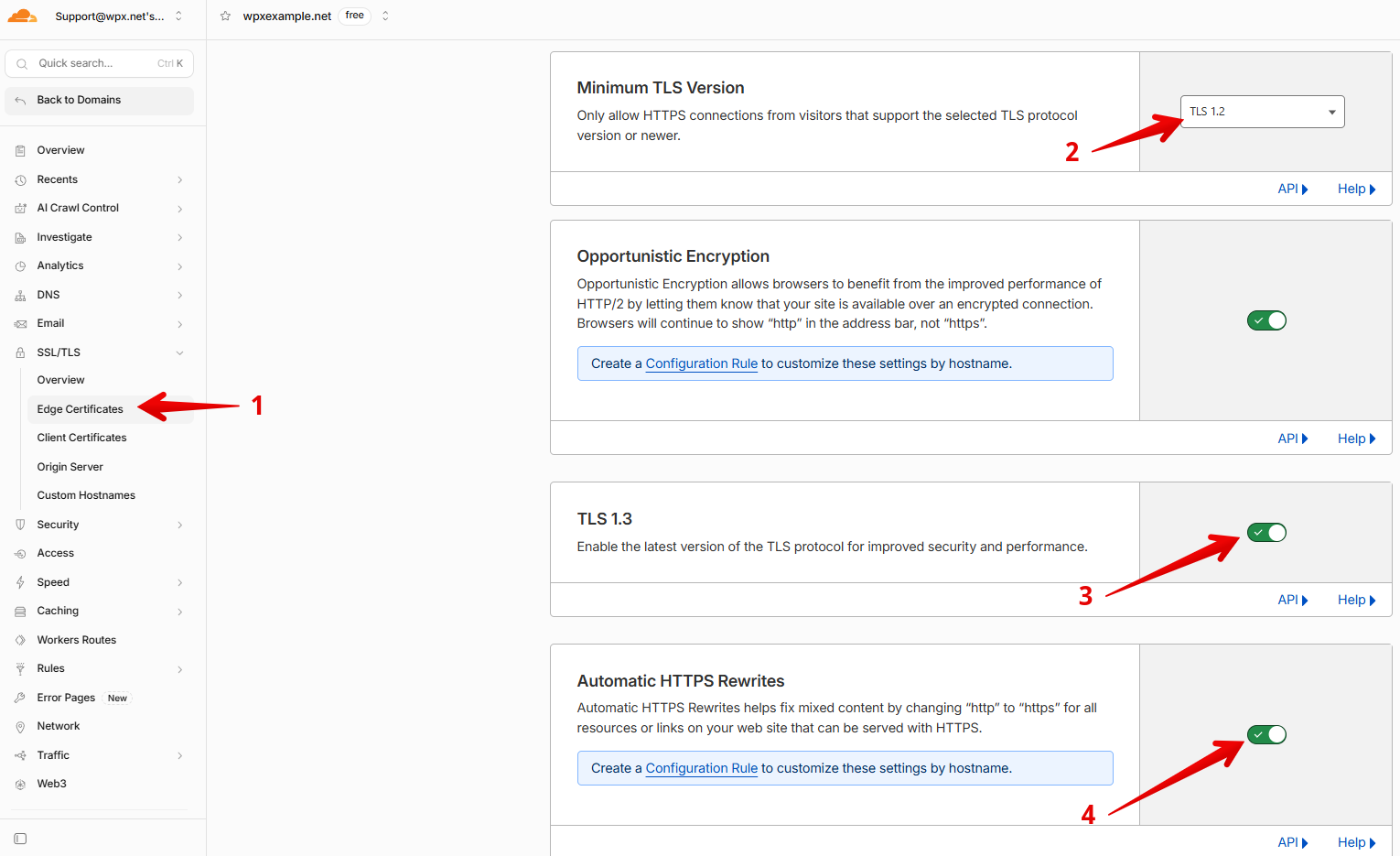Viewport: 1400px width, 856px height.
Task: Click the Network location pin icon
Action: [x=20, y=726]
